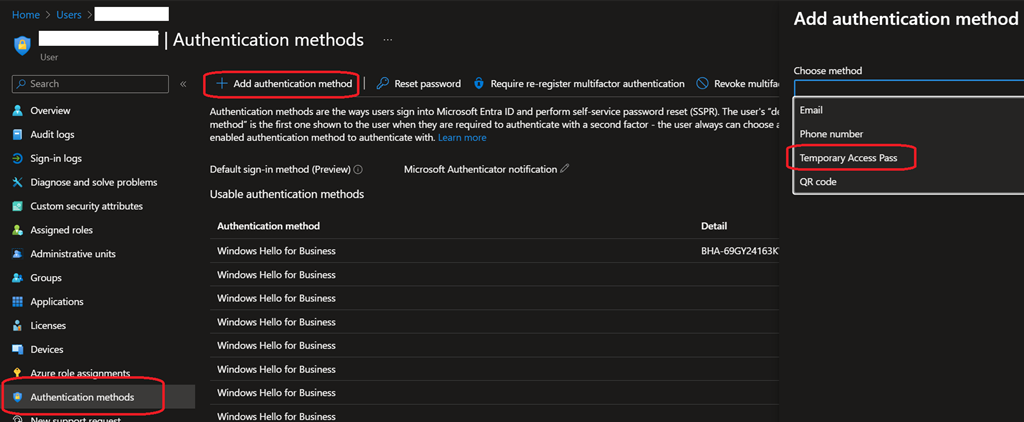Navigate to Home breadcrumb

pos(25,14)
